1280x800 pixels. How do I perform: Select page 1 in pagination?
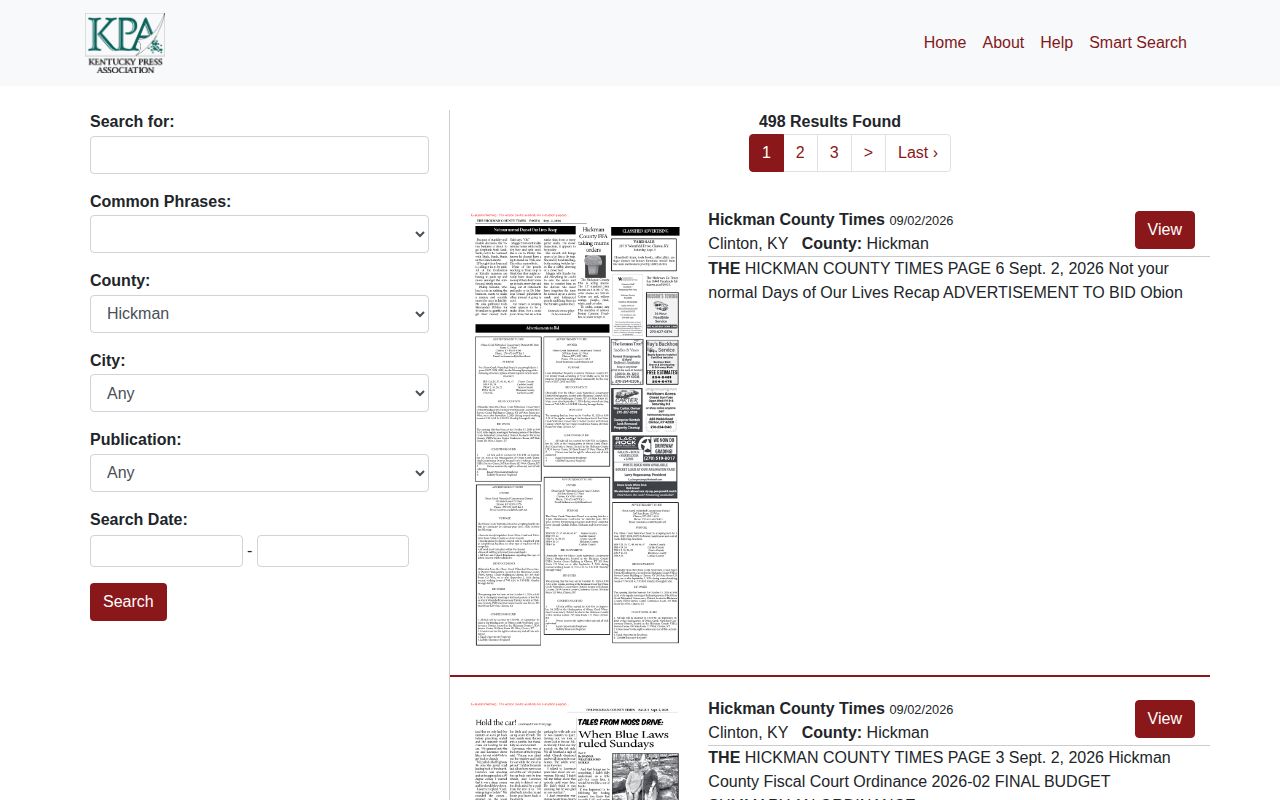[x=766, y=153]
